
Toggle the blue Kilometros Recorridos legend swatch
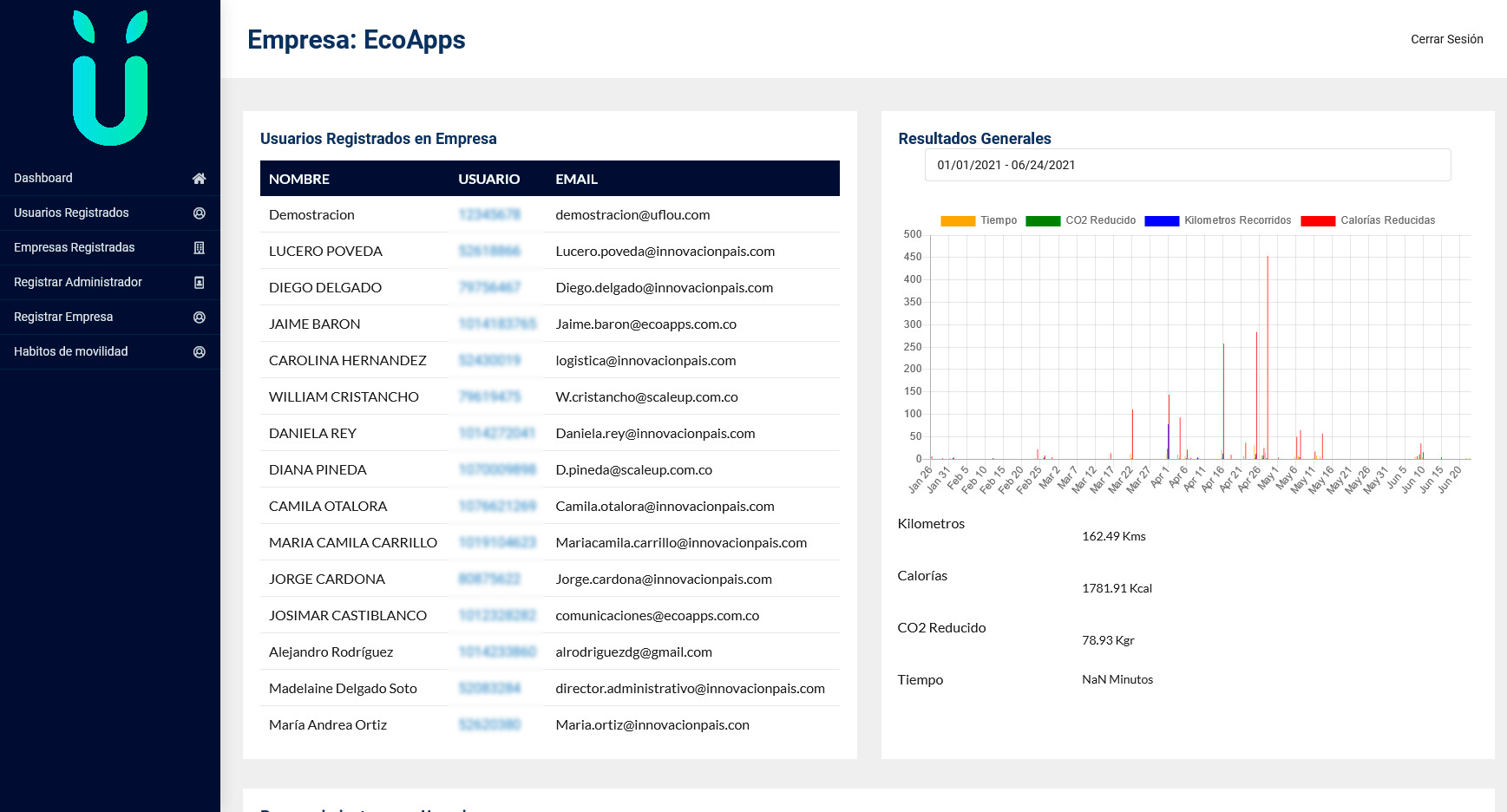click(1162, 220)
